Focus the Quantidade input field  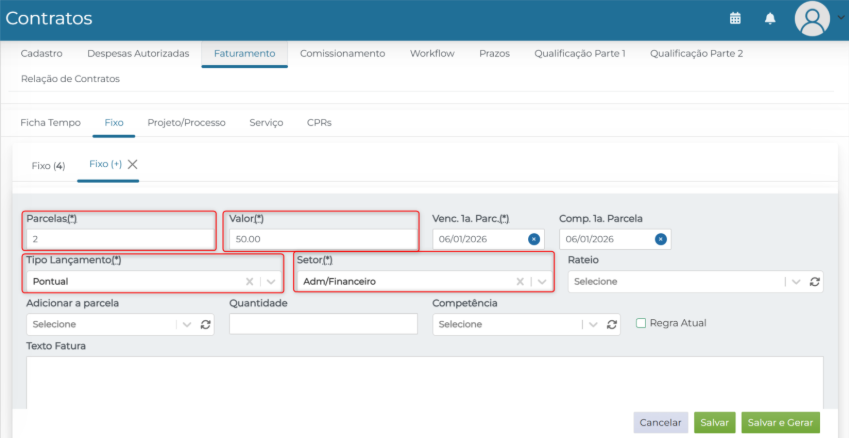point(323,324)
